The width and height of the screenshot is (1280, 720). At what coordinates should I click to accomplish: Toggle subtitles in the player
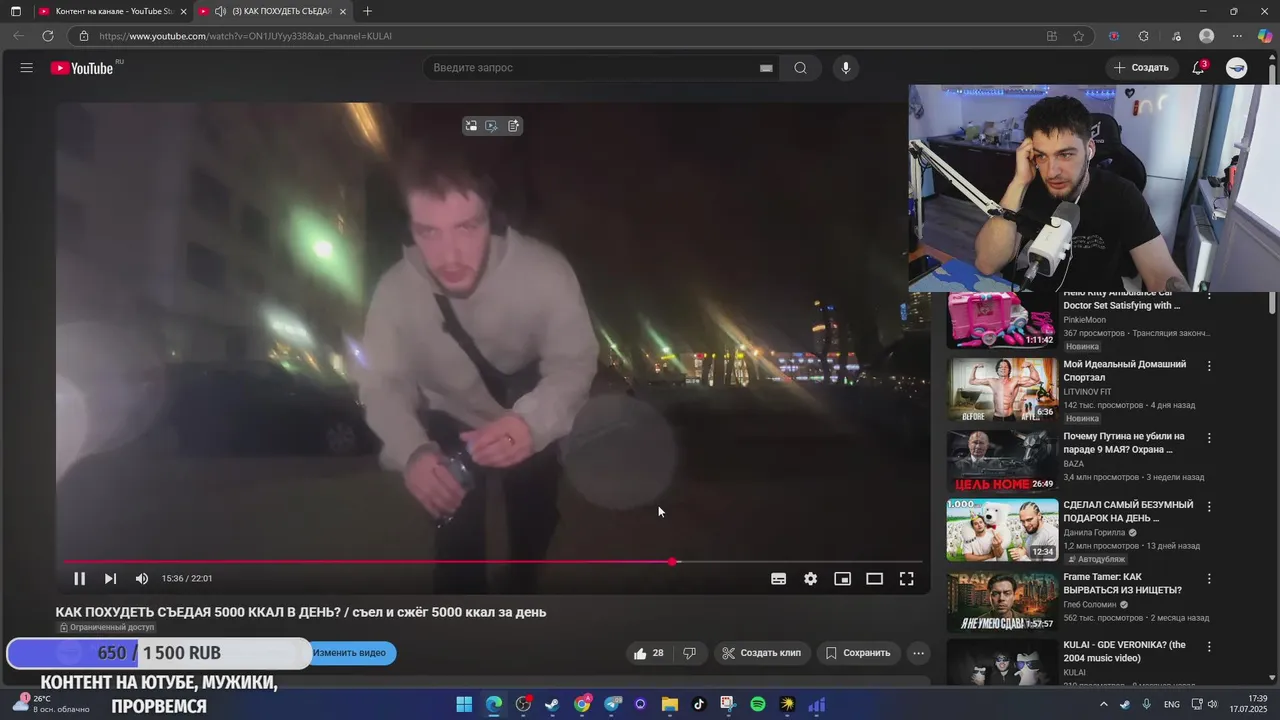point(778,578)
